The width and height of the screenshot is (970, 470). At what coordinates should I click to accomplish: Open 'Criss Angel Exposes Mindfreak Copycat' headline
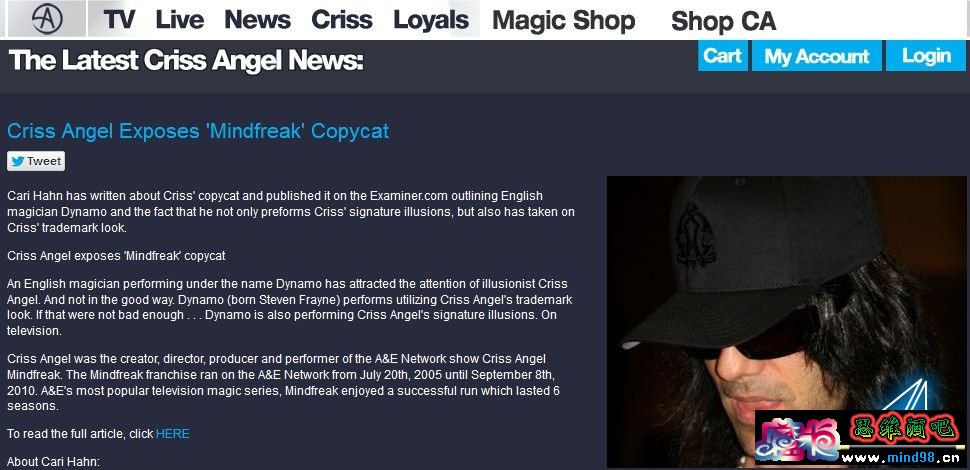coord(198,131)
